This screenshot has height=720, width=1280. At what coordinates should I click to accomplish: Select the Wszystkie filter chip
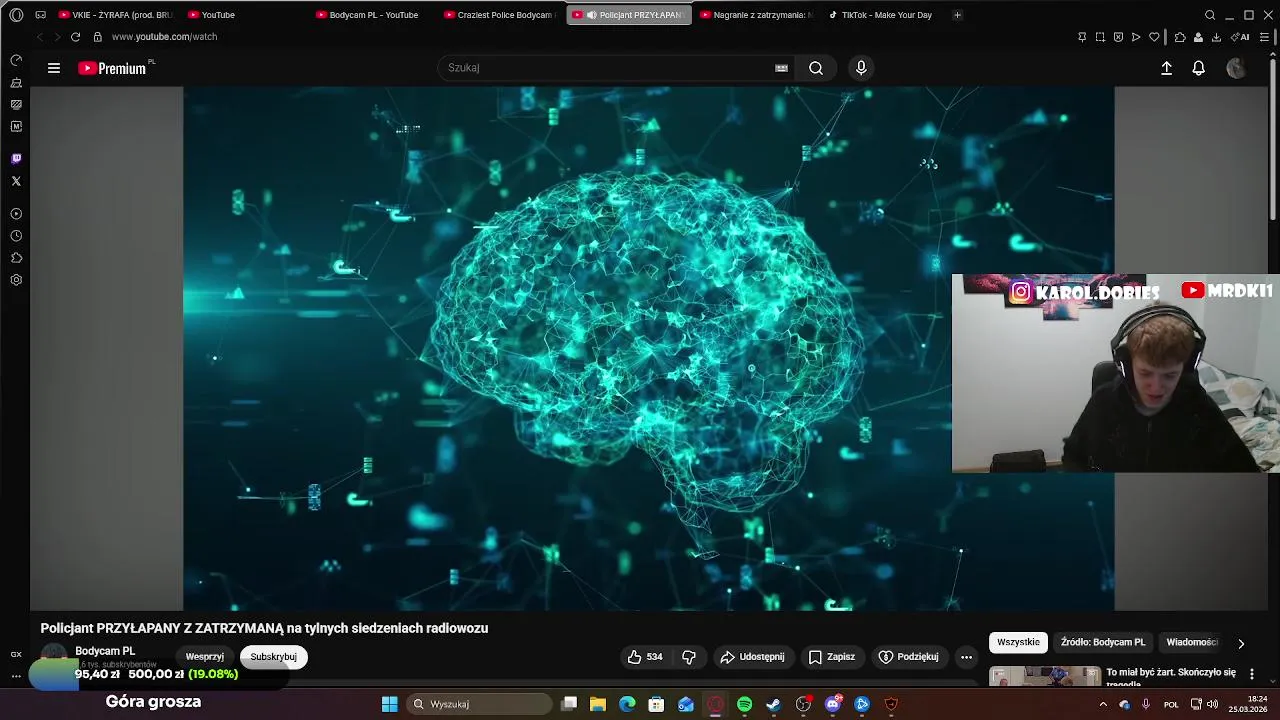[x=1018, y=642]
